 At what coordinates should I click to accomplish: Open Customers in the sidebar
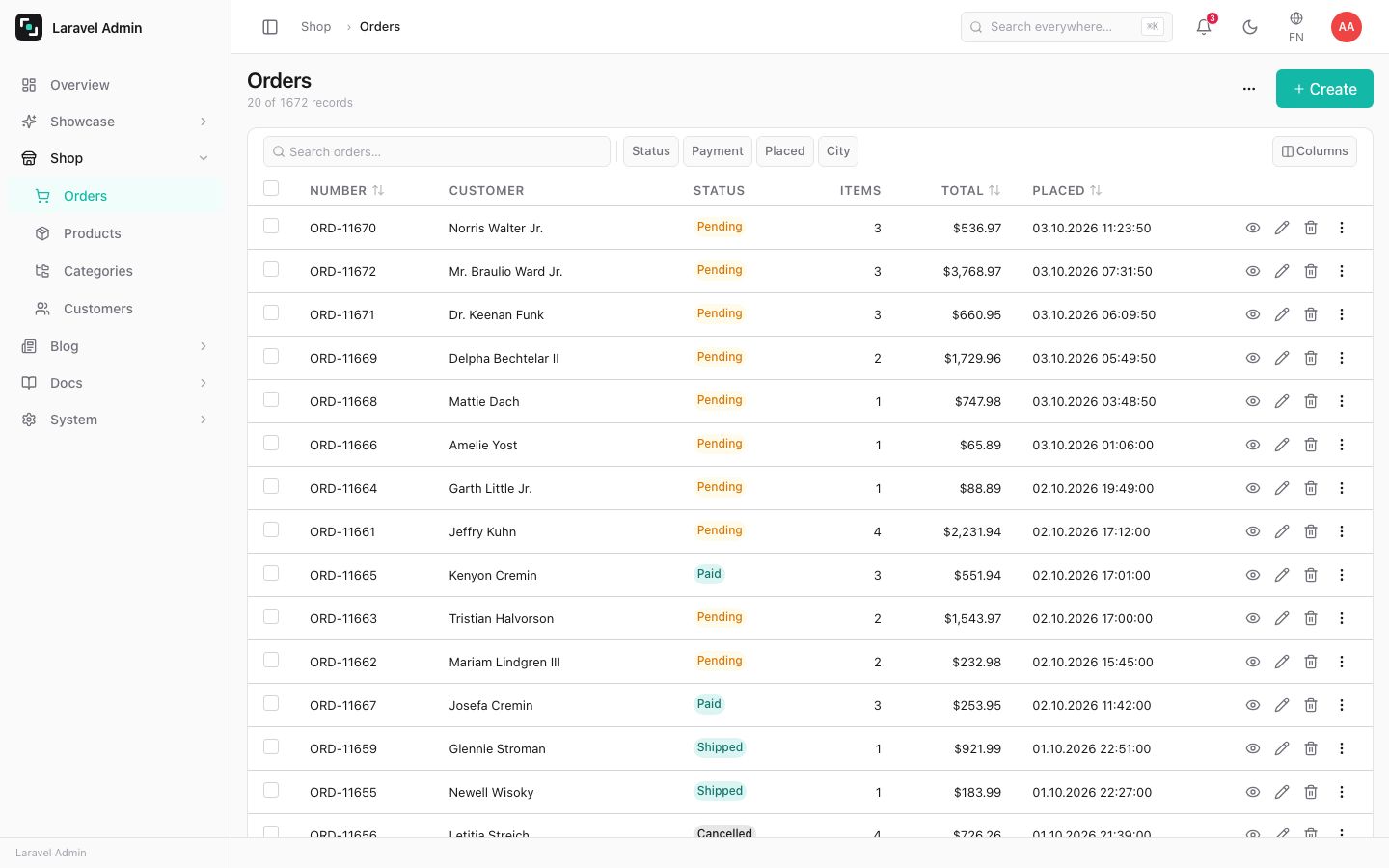[x=115, y=309]
